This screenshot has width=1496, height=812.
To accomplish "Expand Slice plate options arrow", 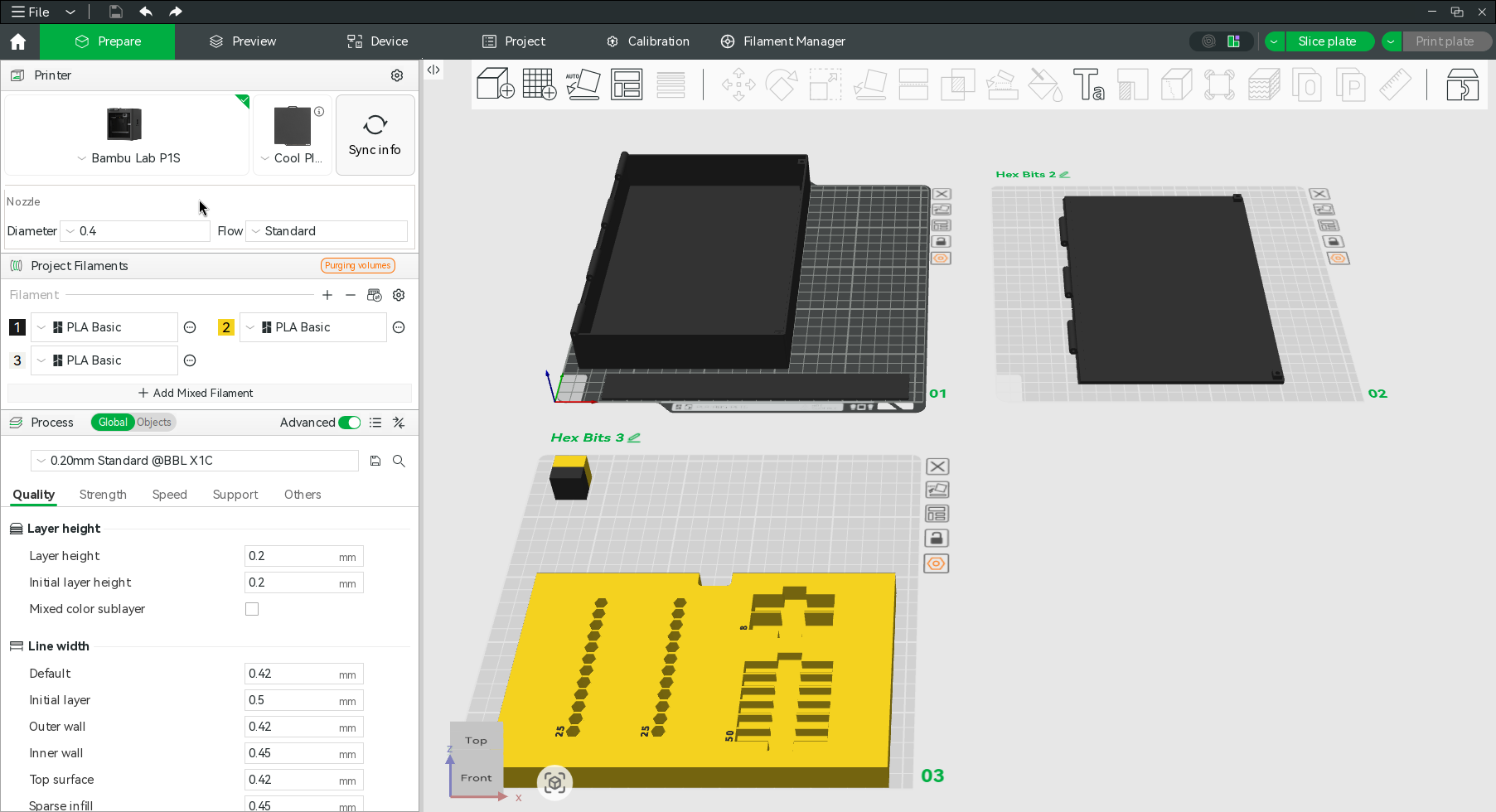I will 1275,41.
